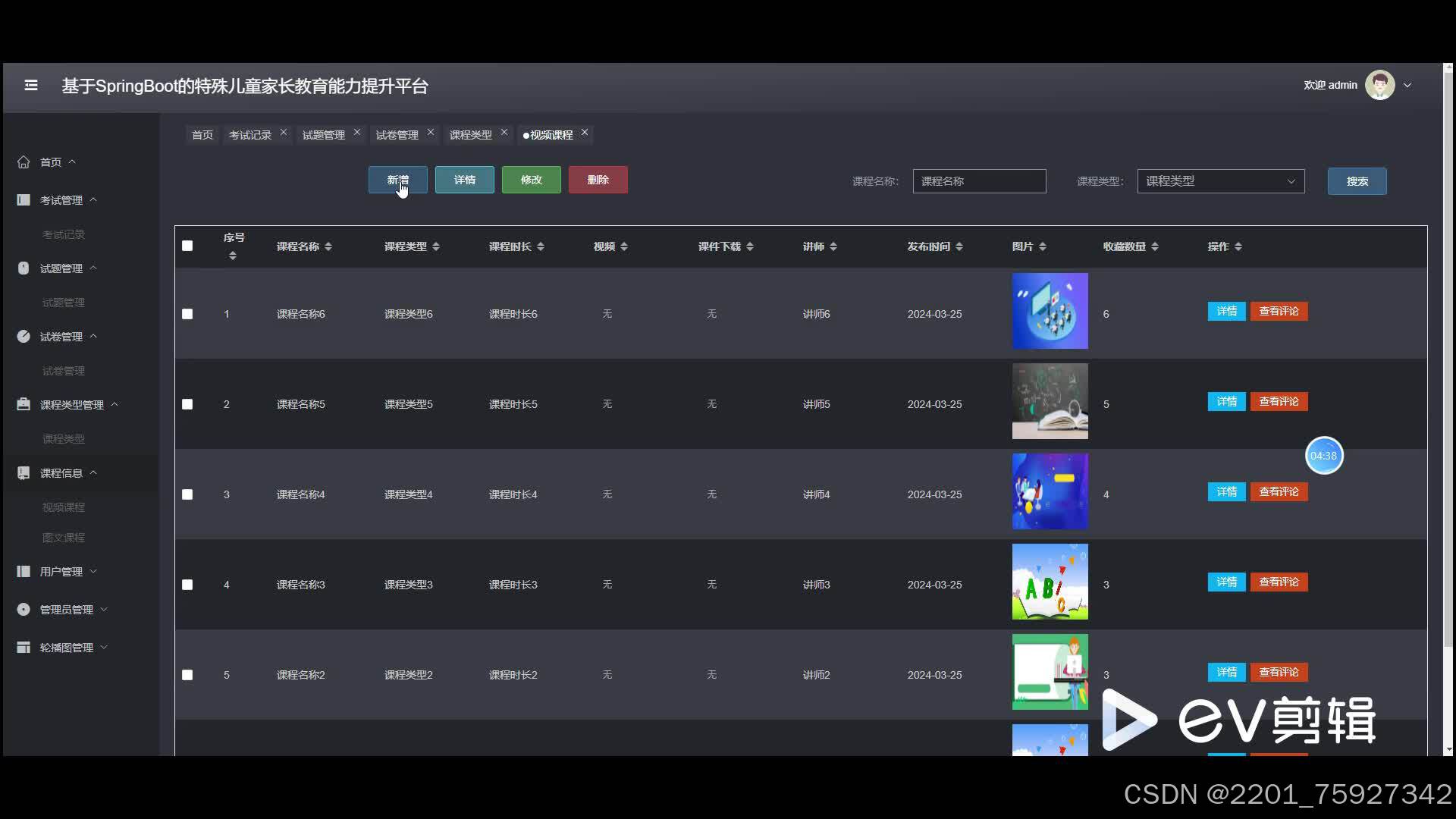Sort by 课程名称 column arrows
Viewport: 1456px width, 819px height.
[x=328, y=246]
